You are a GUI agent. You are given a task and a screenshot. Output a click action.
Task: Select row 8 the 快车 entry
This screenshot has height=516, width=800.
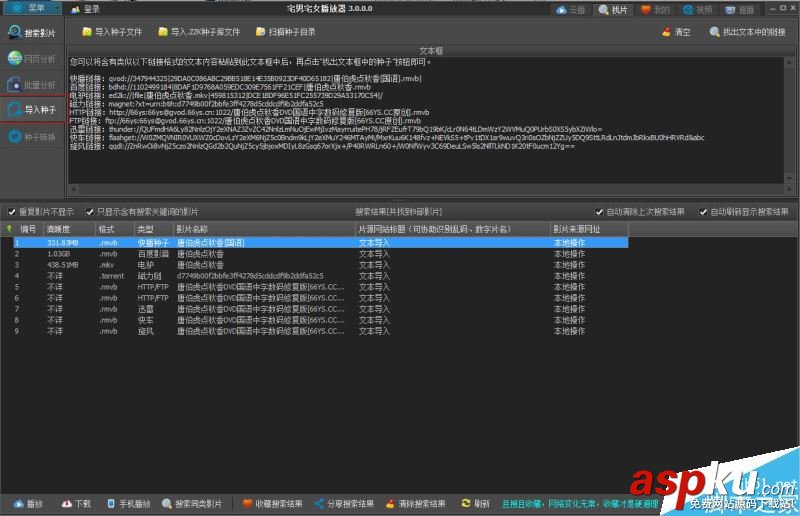pyautogui.click(x=320, y=321)
